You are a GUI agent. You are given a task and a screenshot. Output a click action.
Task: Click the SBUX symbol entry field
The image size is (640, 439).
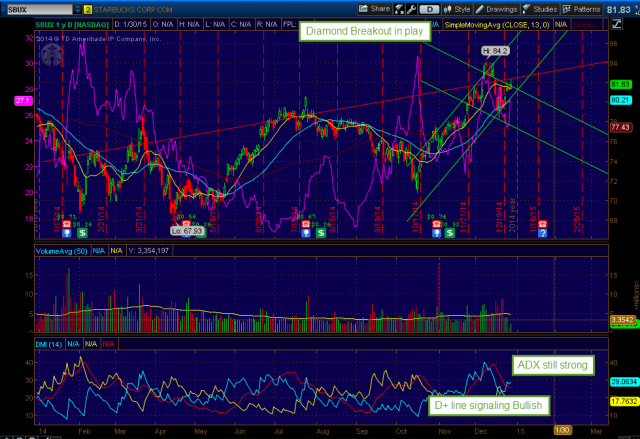point(40,9)
